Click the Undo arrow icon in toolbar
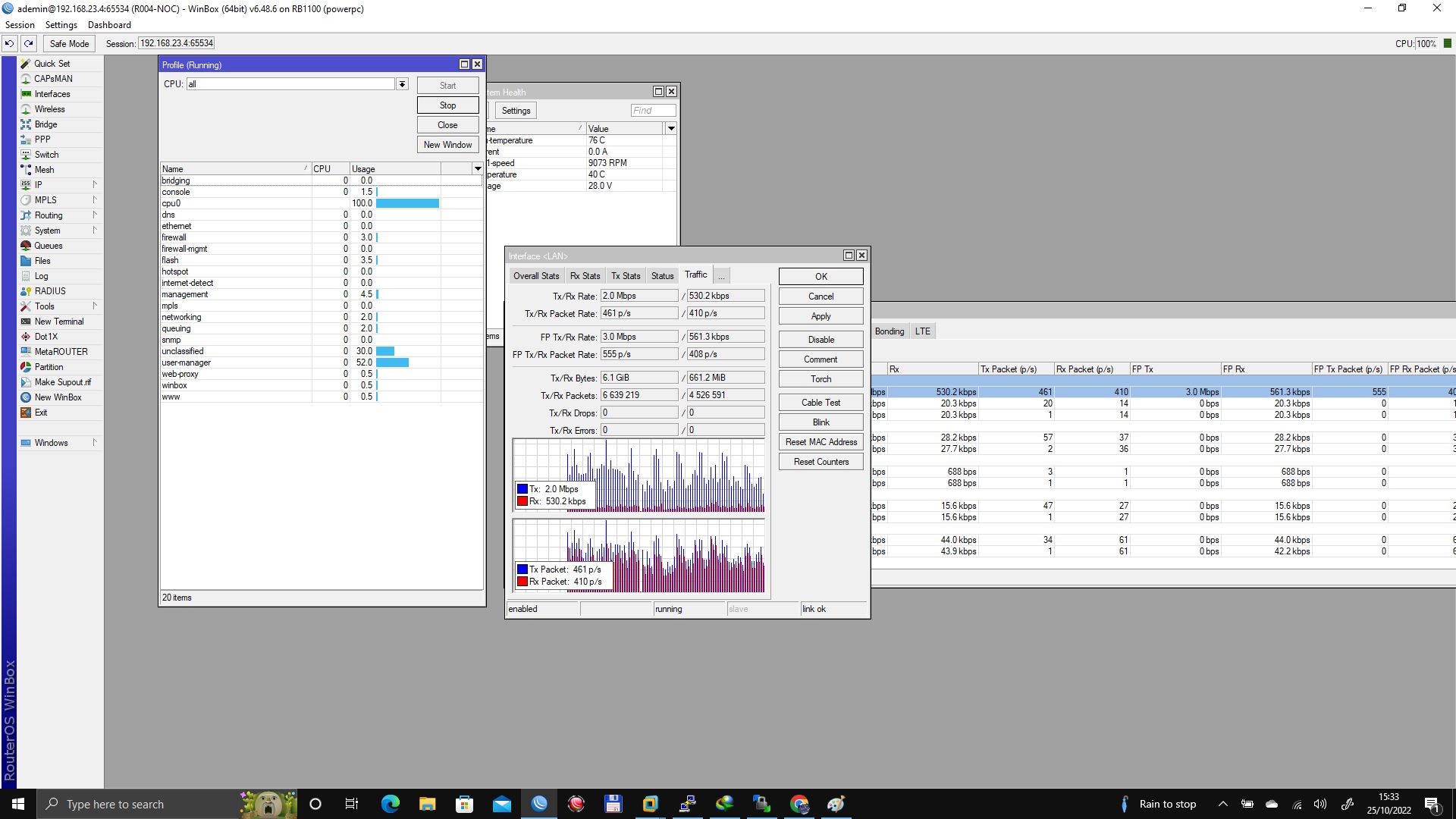 tap(9, 43)
